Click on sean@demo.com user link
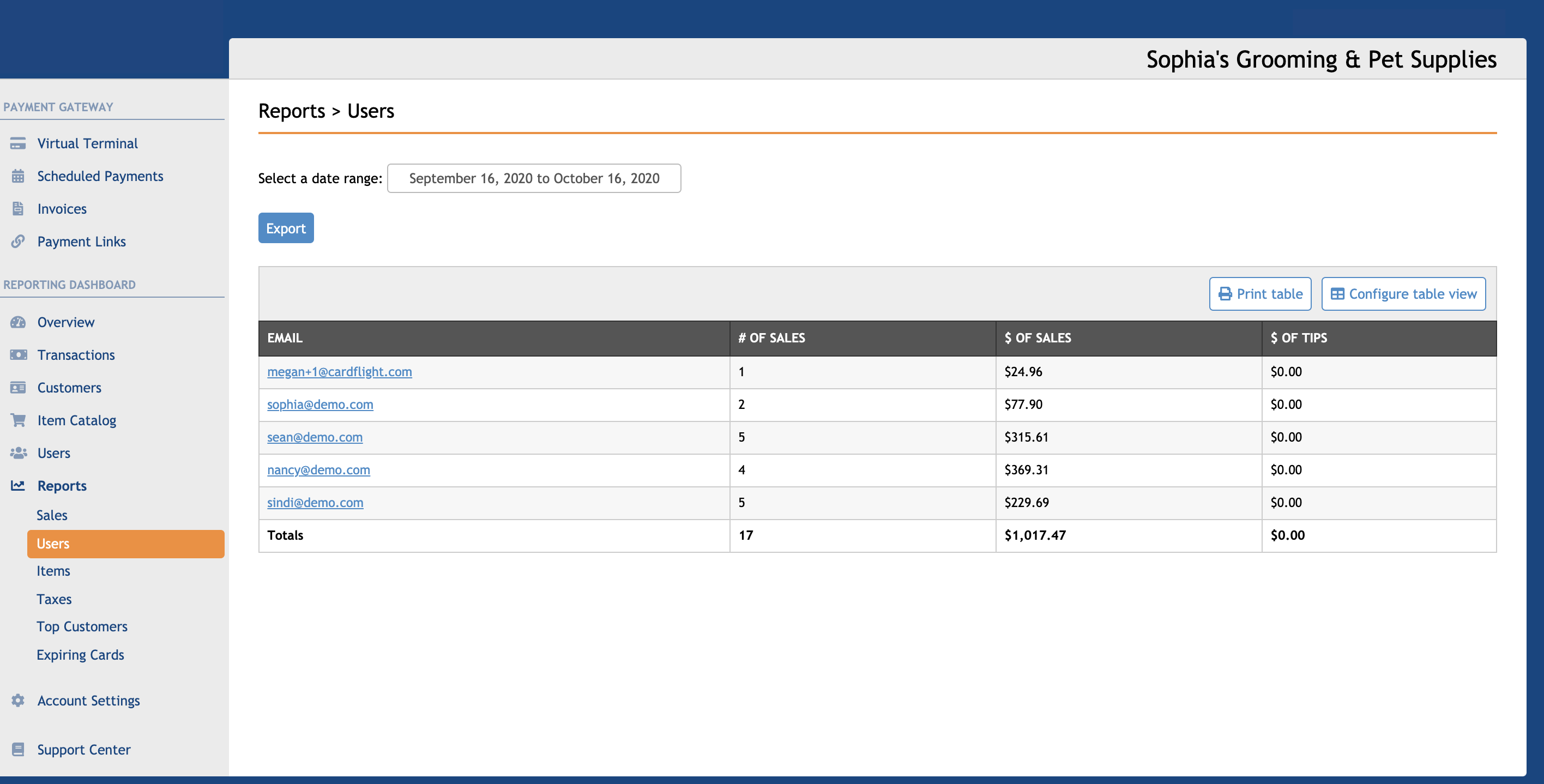This screenshot has height=784, width=1544. point(315,436)
